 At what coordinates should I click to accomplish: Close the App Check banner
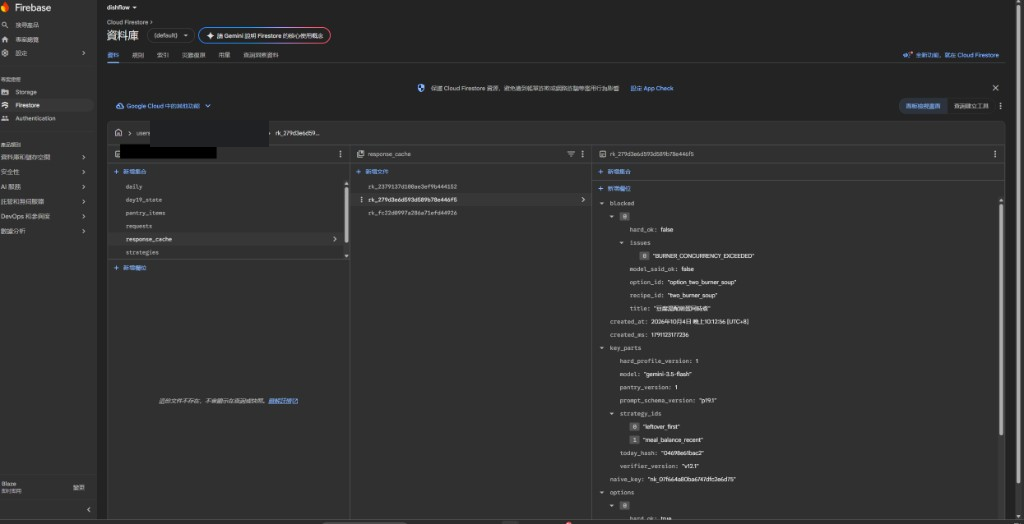(995, 88)
